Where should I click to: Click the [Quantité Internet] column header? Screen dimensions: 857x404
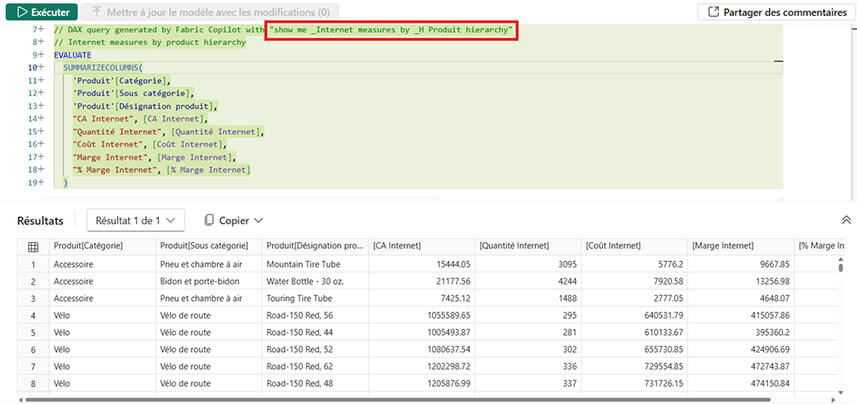[x=527, y=246]
